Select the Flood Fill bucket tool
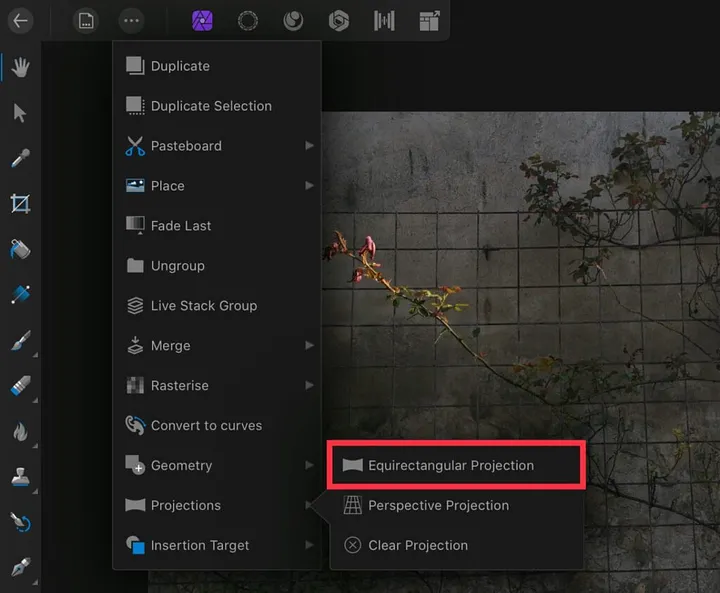720x593 pixels. coord(20,249)
